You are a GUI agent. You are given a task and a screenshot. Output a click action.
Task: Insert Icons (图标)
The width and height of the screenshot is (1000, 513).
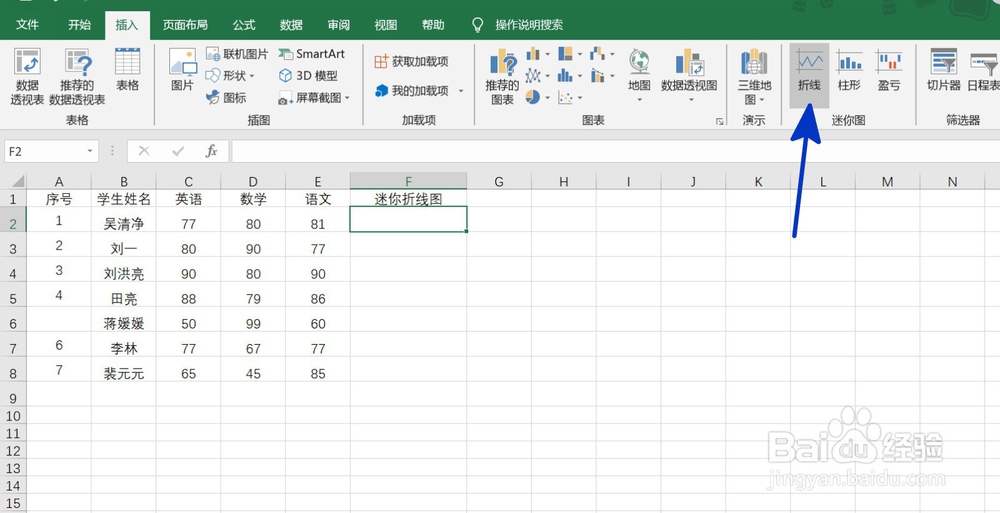(226, 98)
